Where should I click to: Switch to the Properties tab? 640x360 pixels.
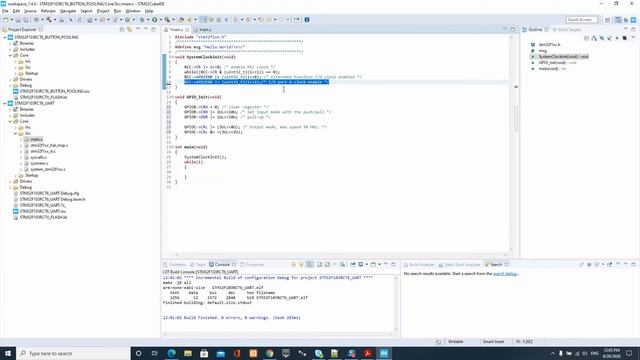click(x=252, y=264)
